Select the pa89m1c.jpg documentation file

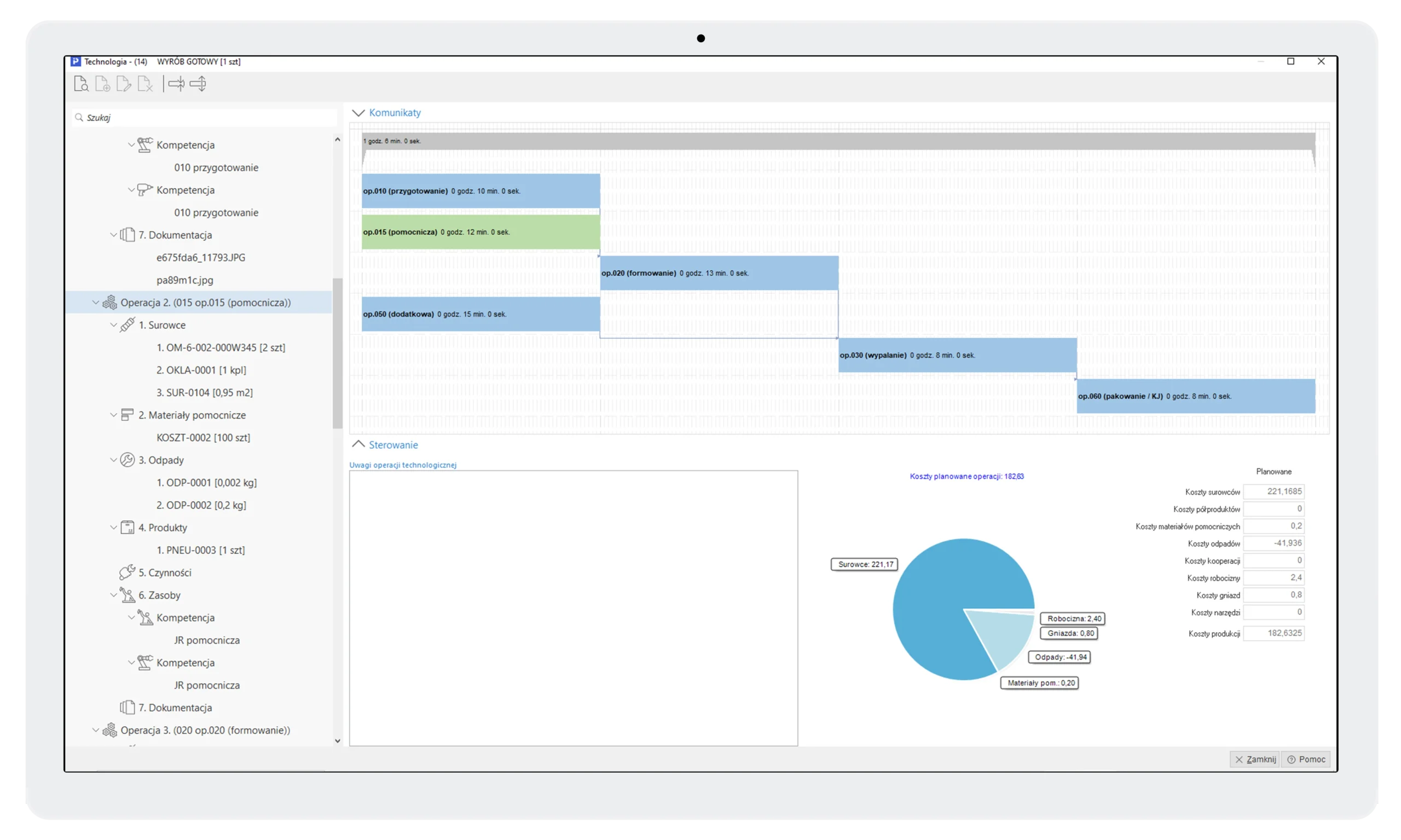(184, 280)
